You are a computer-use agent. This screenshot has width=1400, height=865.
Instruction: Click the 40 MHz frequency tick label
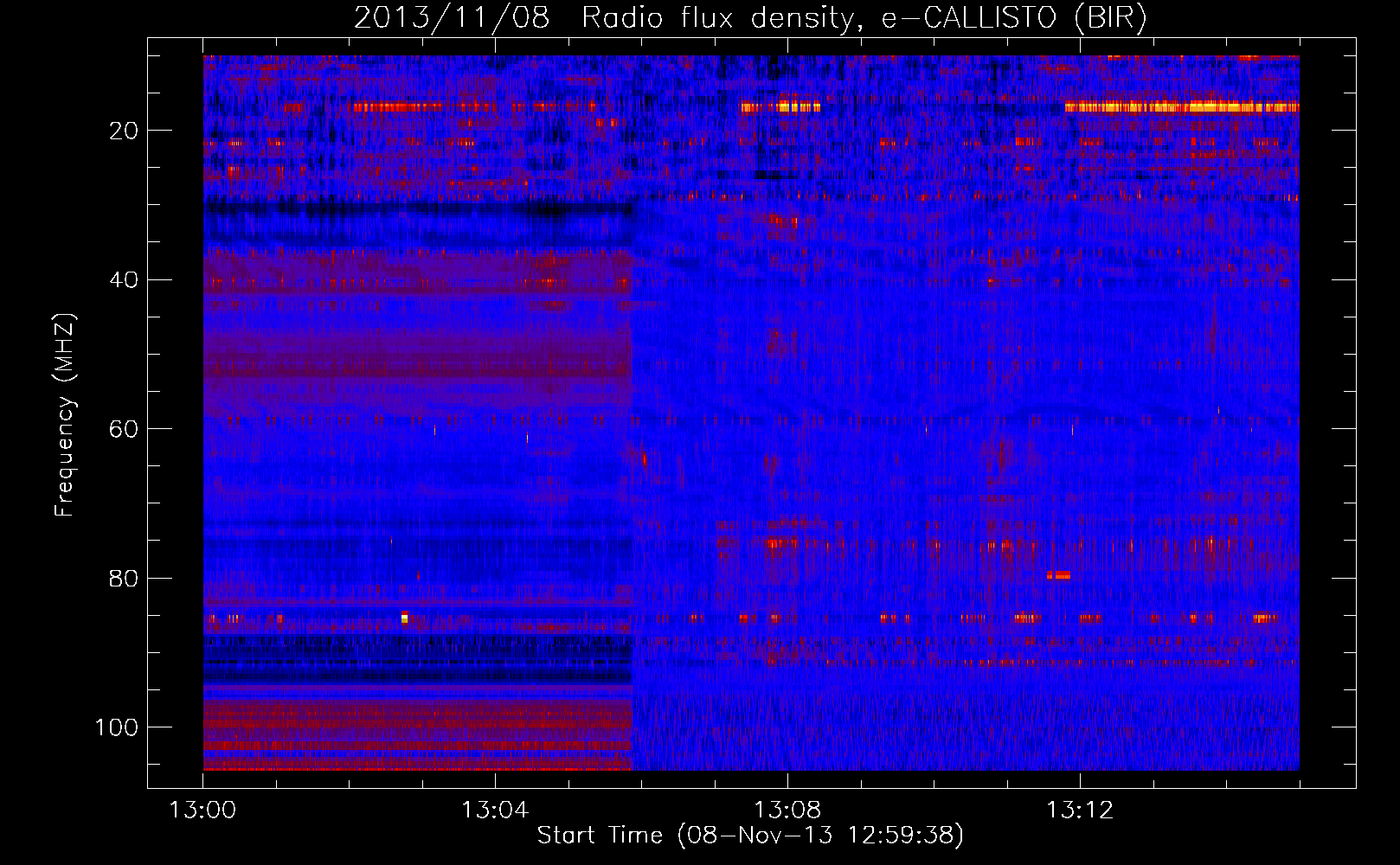tap(124, 280)
